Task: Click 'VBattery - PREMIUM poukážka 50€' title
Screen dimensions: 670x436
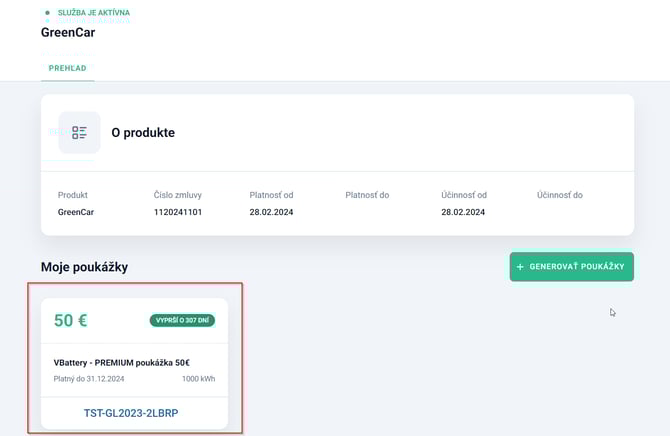Action: pos(122,362)
